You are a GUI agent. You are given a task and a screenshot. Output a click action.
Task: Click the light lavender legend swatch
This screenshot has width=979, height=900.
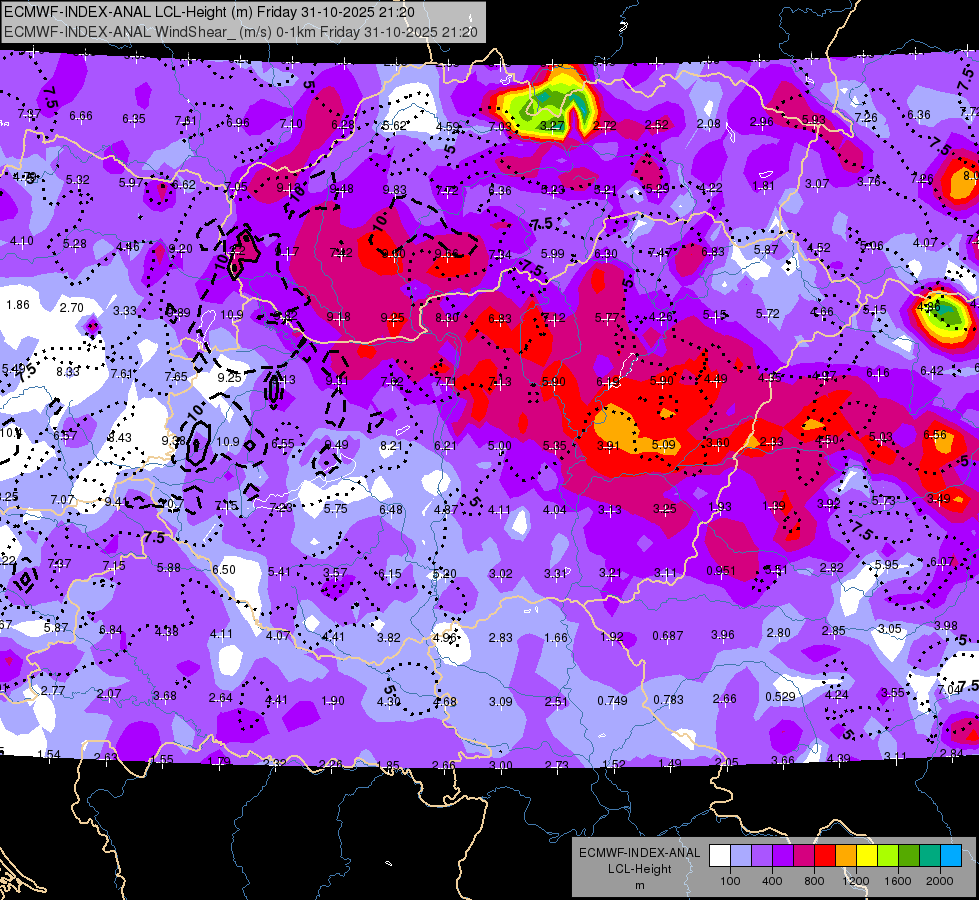click(740, 856)
